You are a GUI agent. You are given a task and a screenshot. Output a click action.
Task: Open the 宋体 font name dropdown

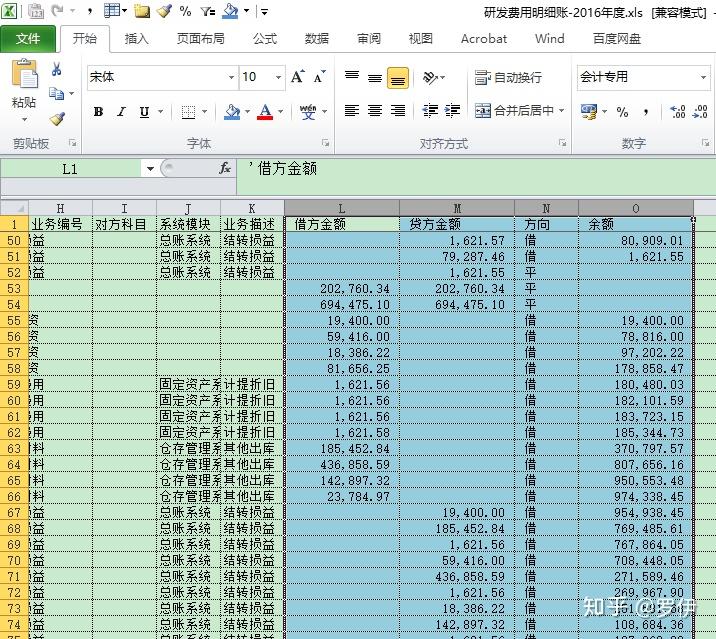(232, 77)
